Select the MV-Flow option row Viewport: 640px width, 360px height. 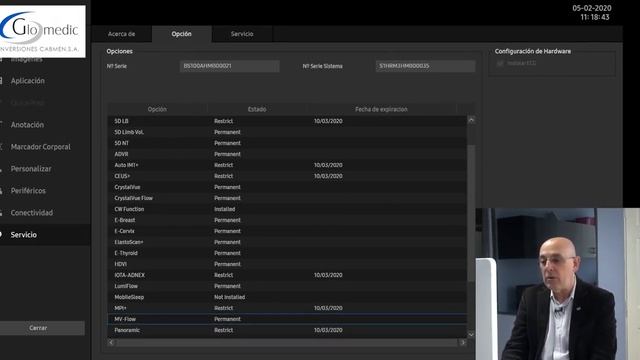coord(287,320)
